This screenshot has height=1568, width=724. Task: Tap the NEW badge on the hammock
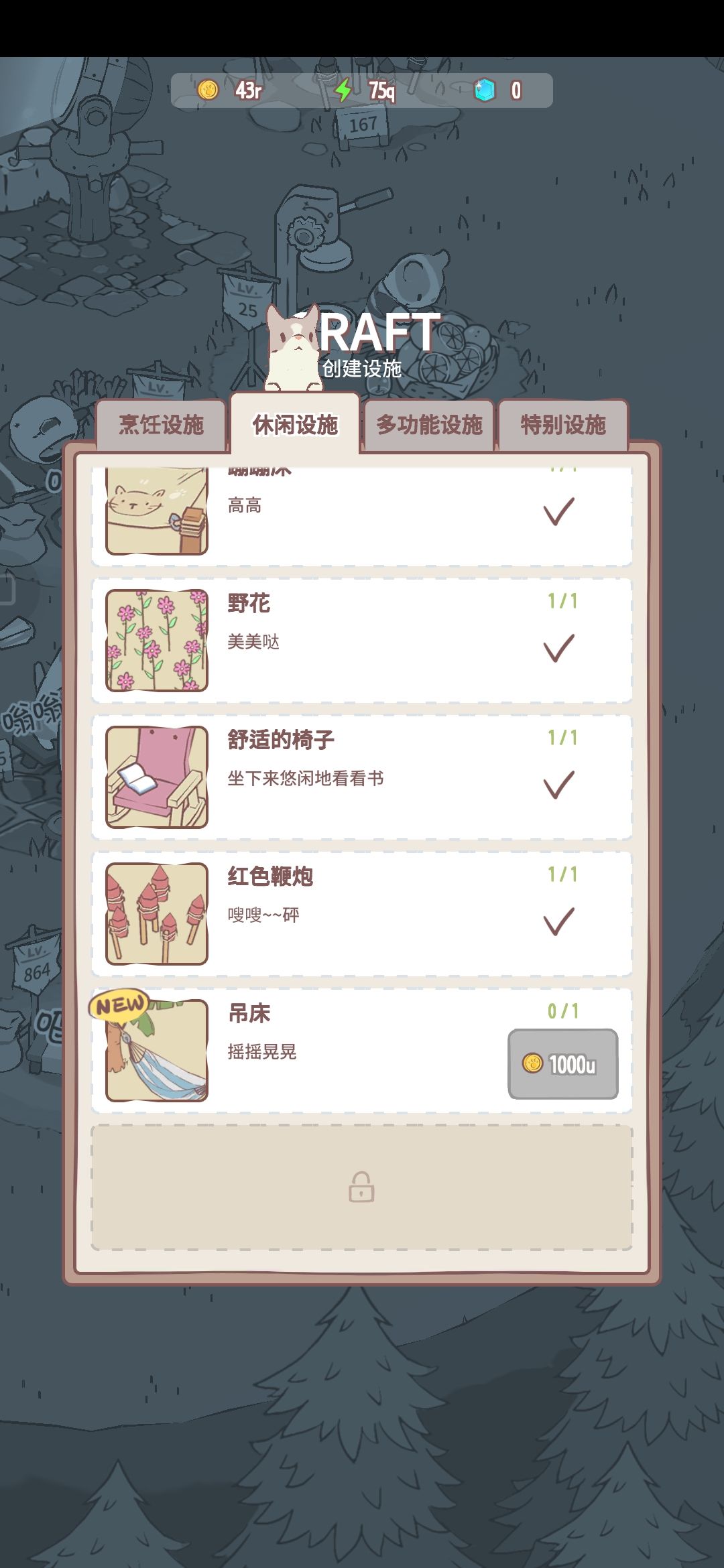click(119, 1005)
